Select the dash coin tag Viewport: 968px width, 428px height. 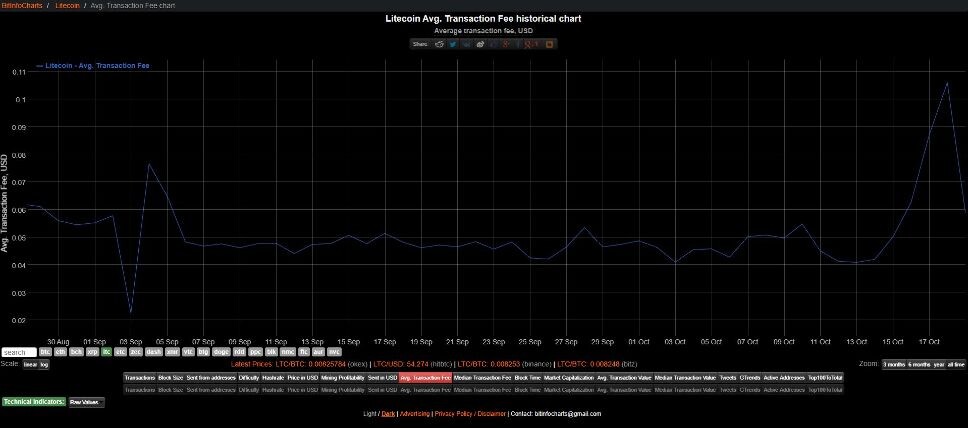[x=154, y=352]
